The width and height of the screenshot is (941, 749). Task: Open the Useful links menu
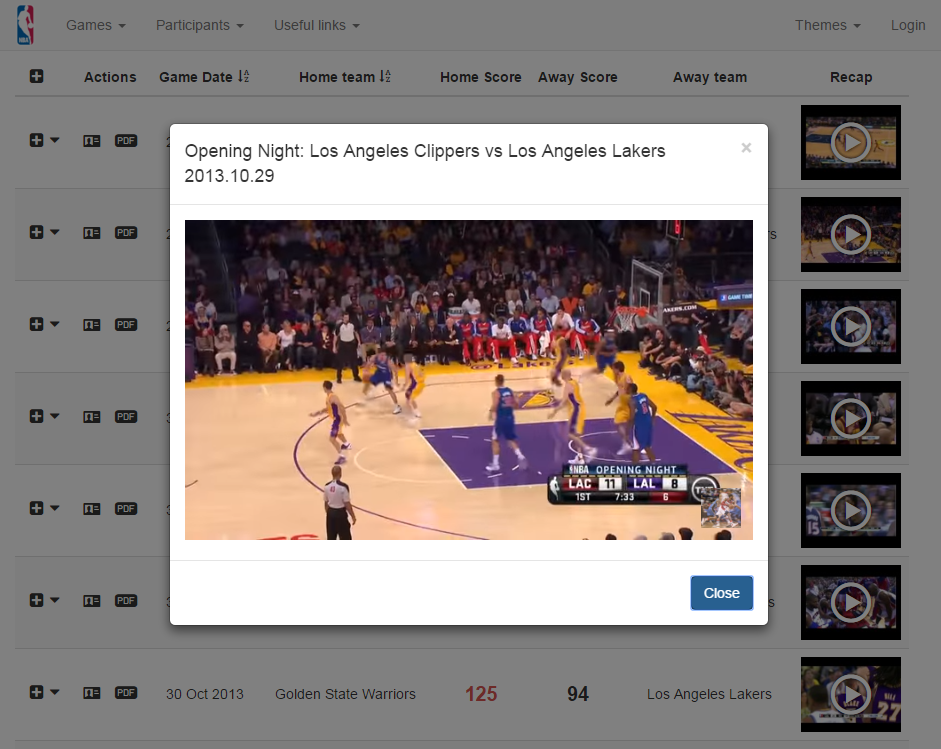(316, 25)
